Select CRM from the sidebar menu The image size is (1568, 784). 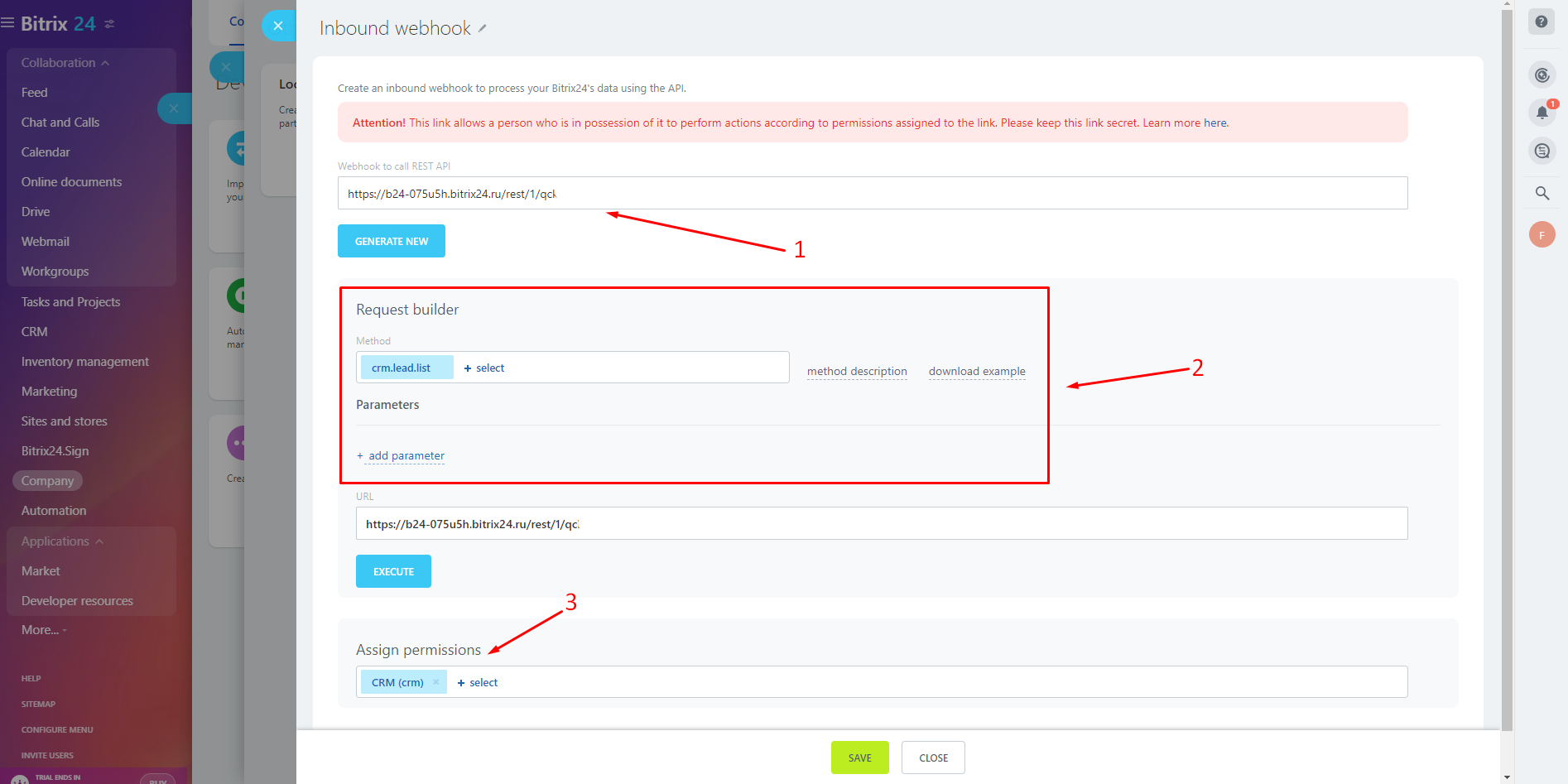pyautogui.click(x=34, y=331)
